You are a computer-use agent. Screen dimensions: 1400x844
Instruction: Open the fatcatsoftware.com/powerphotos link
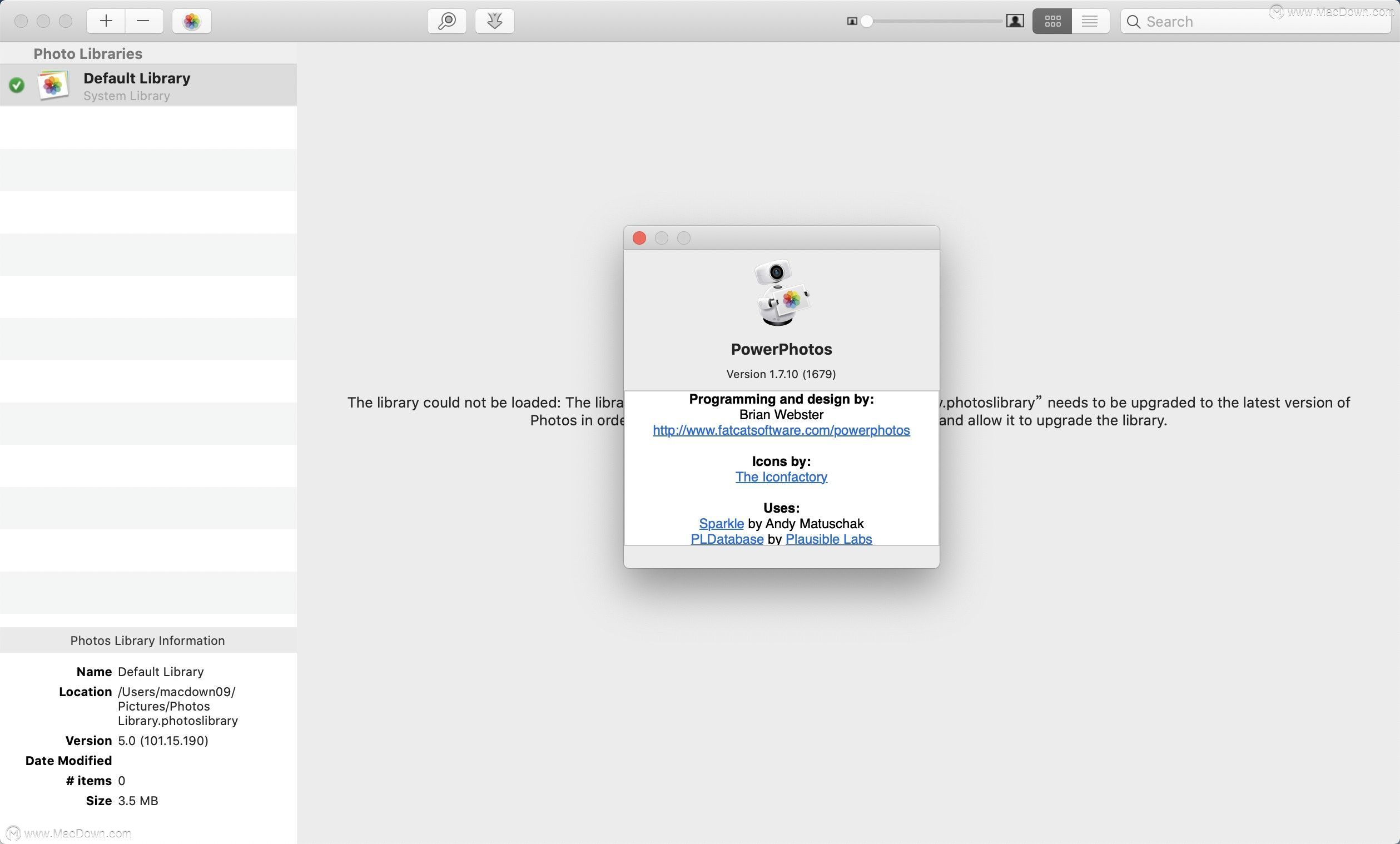(781, 430)
